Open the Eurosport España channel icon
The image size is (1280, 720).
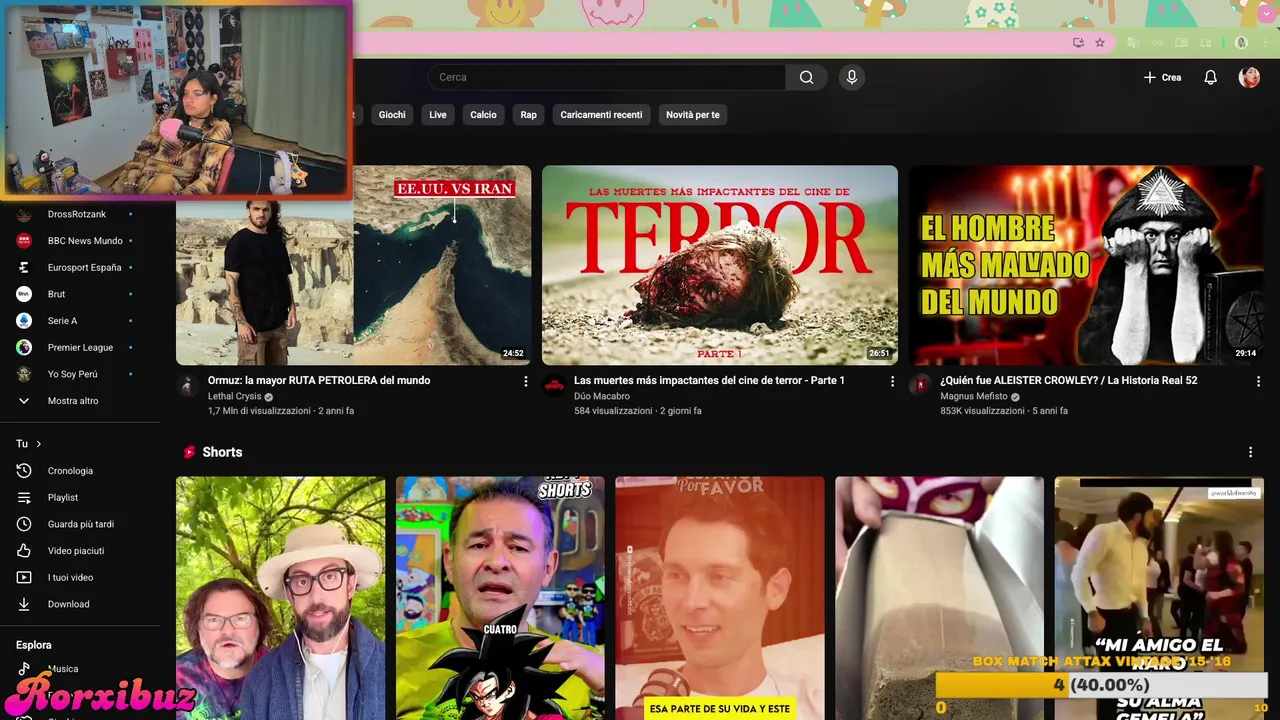(24, 267)
